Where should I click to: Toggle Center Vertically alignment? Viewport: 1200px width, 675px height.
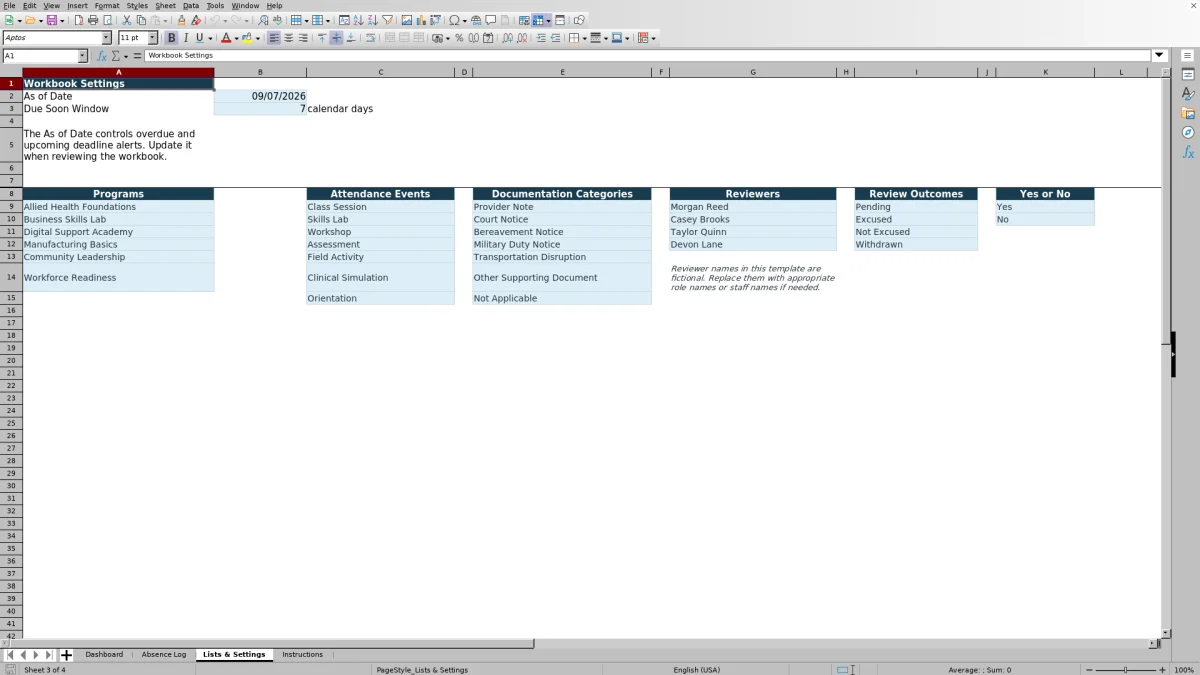click(336, 38)
